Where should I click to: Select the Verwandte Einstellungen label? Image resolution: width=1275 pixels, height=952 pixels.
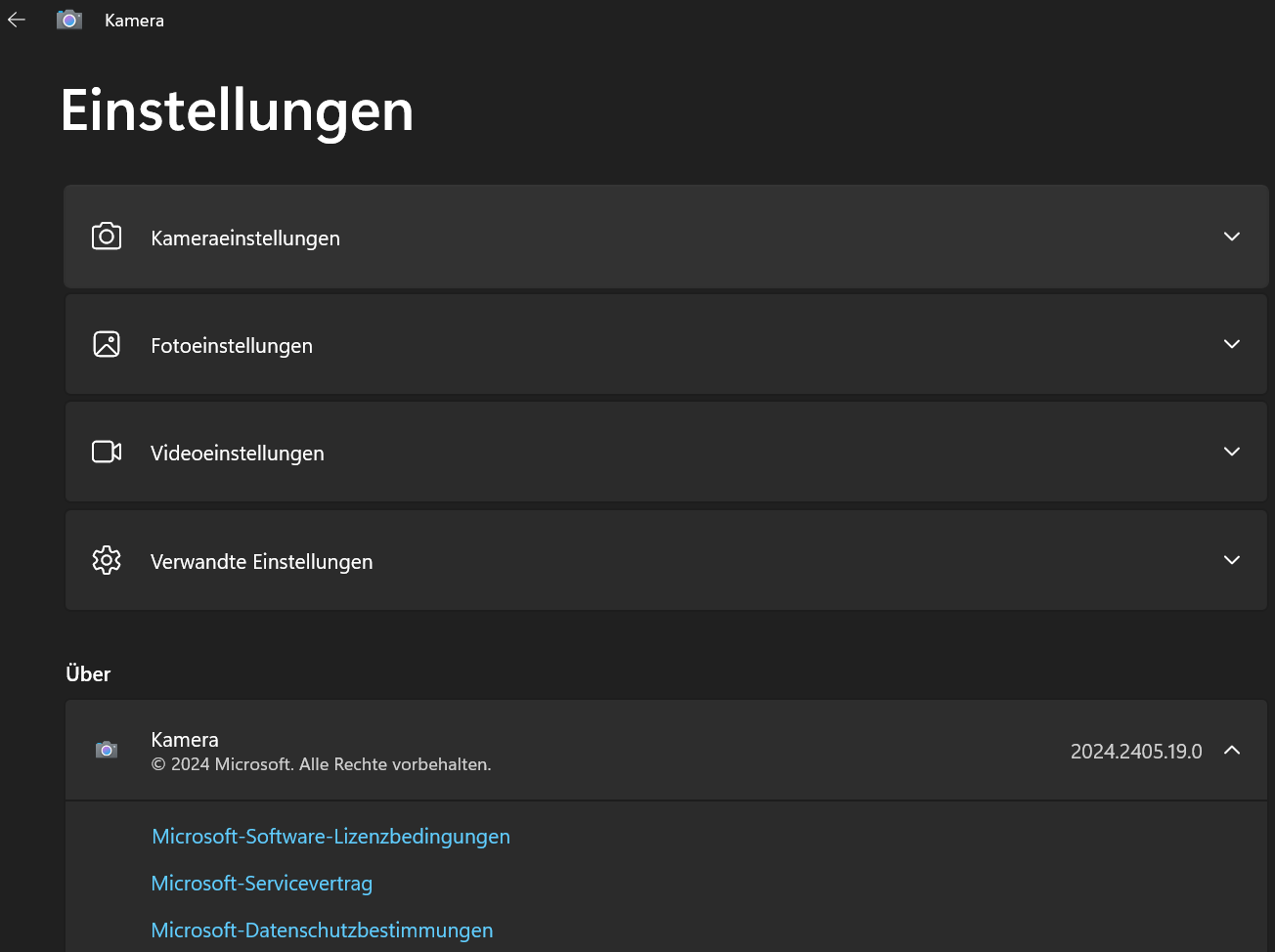pos(262,562)
